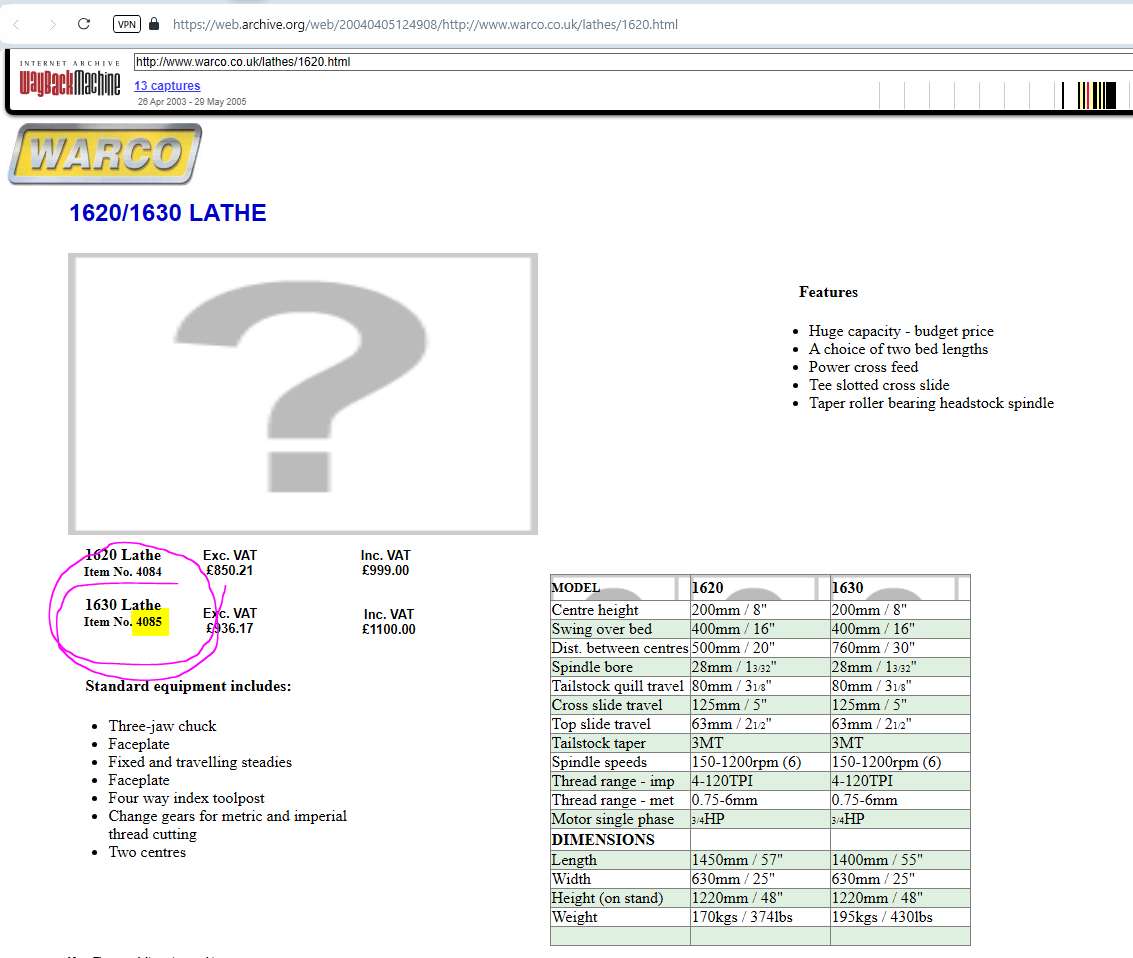Click 'Tailstock taper' row label

pos(599,743)
